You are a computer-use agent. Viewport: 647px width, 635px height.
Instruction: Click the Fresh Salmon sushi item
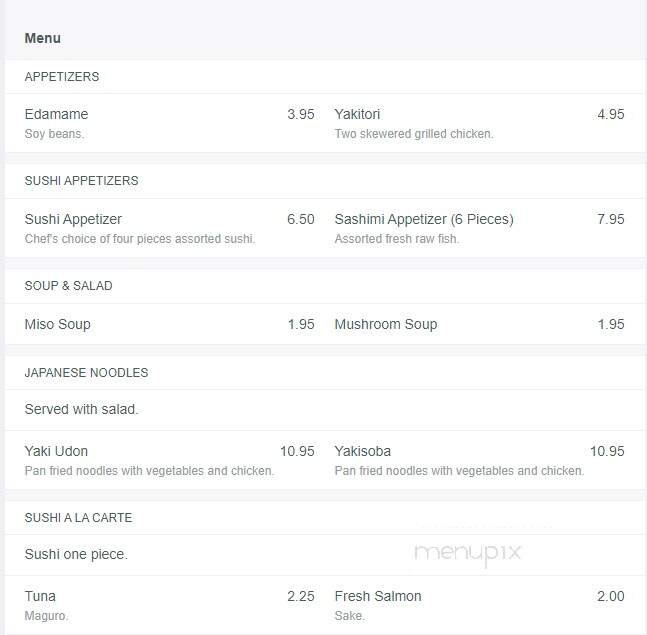coord(378,596)
